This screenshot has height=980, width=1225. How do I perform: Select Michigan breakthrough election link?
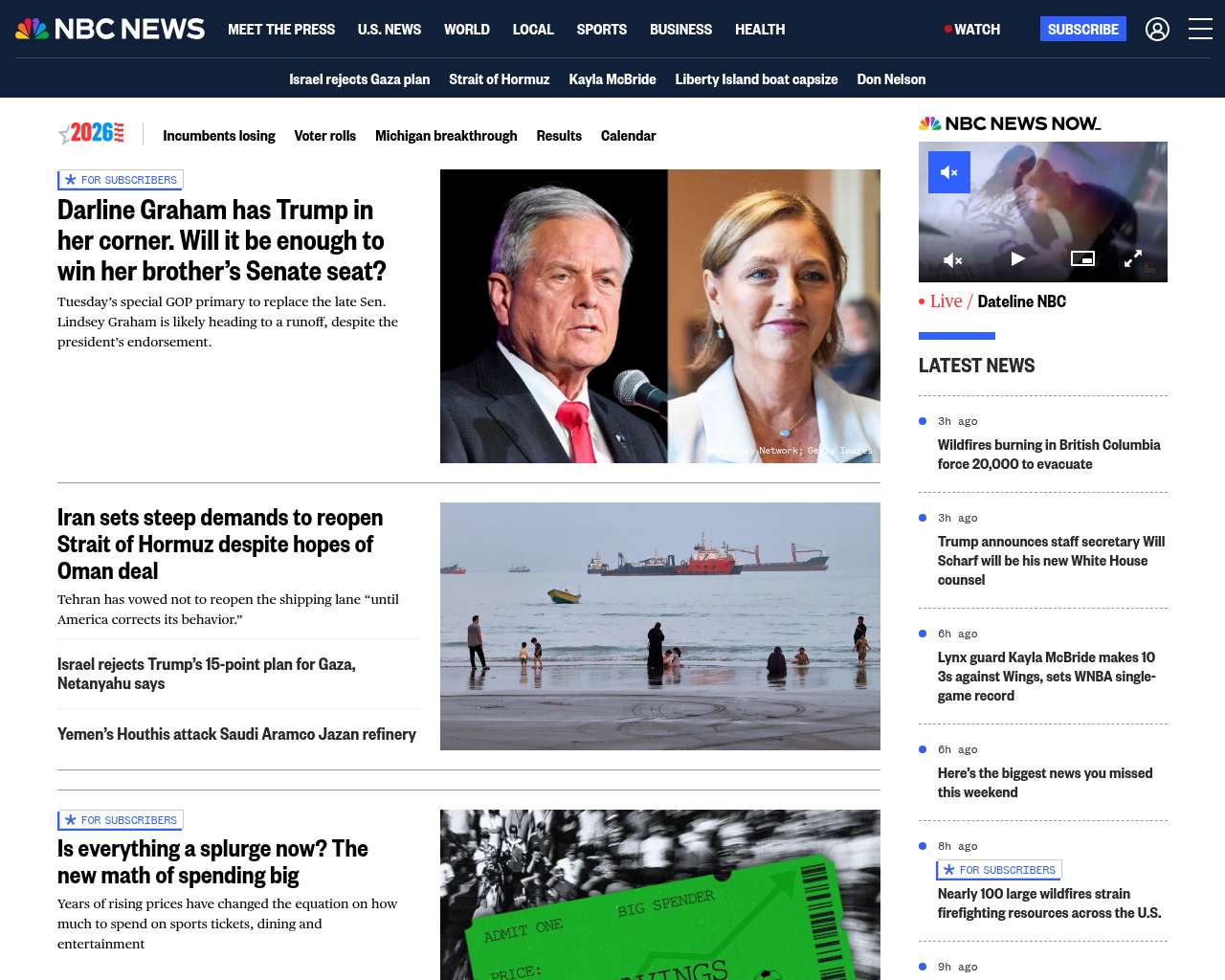(446, 136)
